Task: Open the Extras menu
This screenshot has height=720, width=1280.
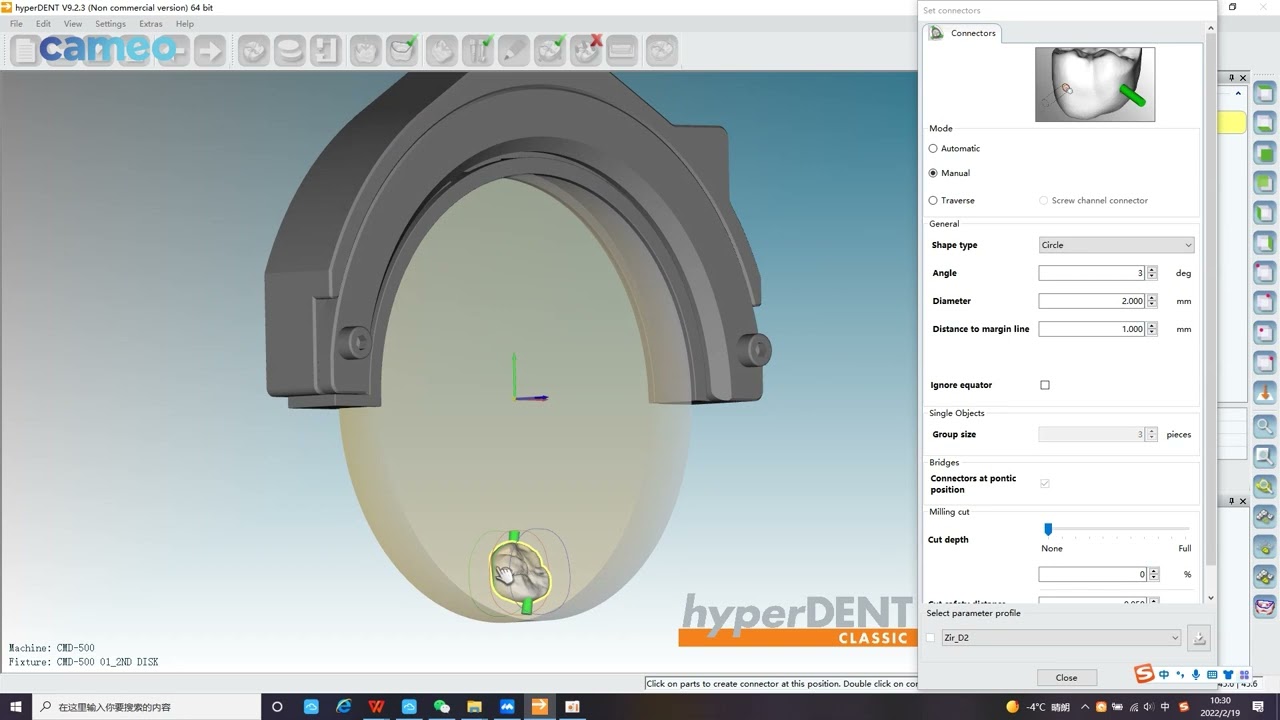Action: (150, 24)
